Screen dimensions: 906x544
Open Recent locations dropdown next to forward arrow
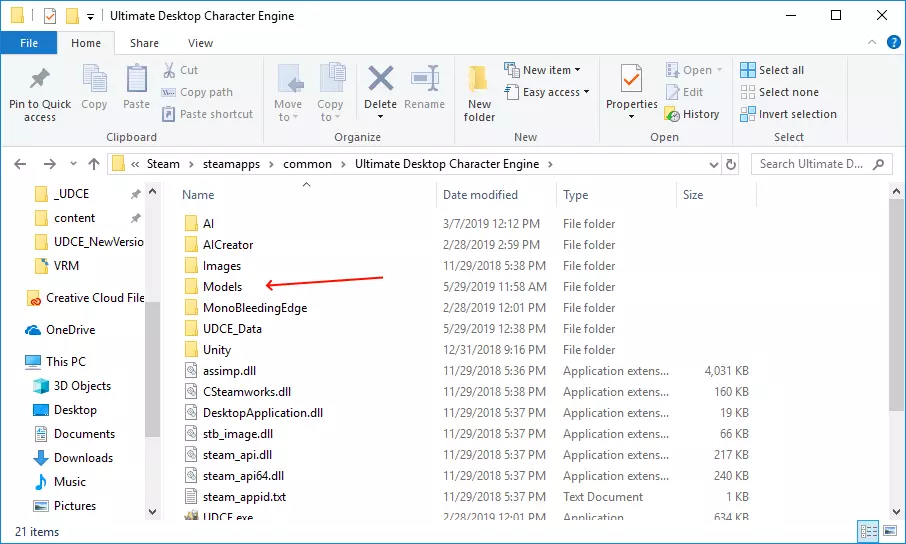coord(73,164)
